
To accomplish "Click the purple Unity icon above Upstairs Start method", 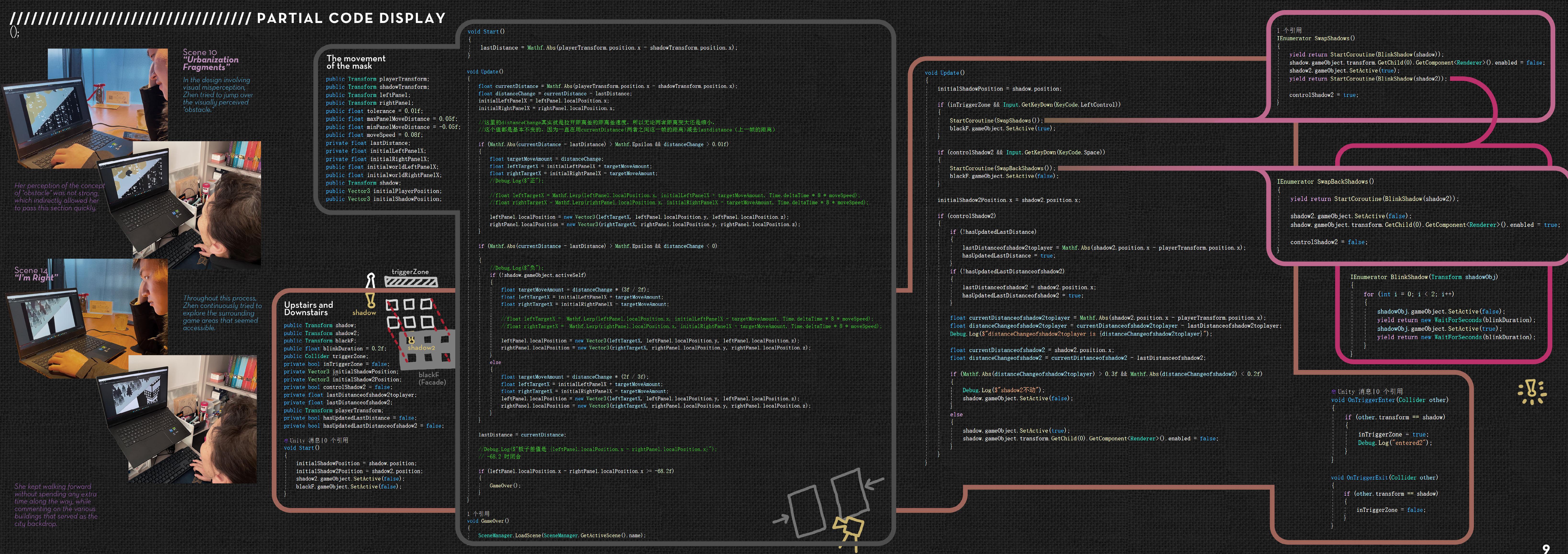I will point(286,440).
